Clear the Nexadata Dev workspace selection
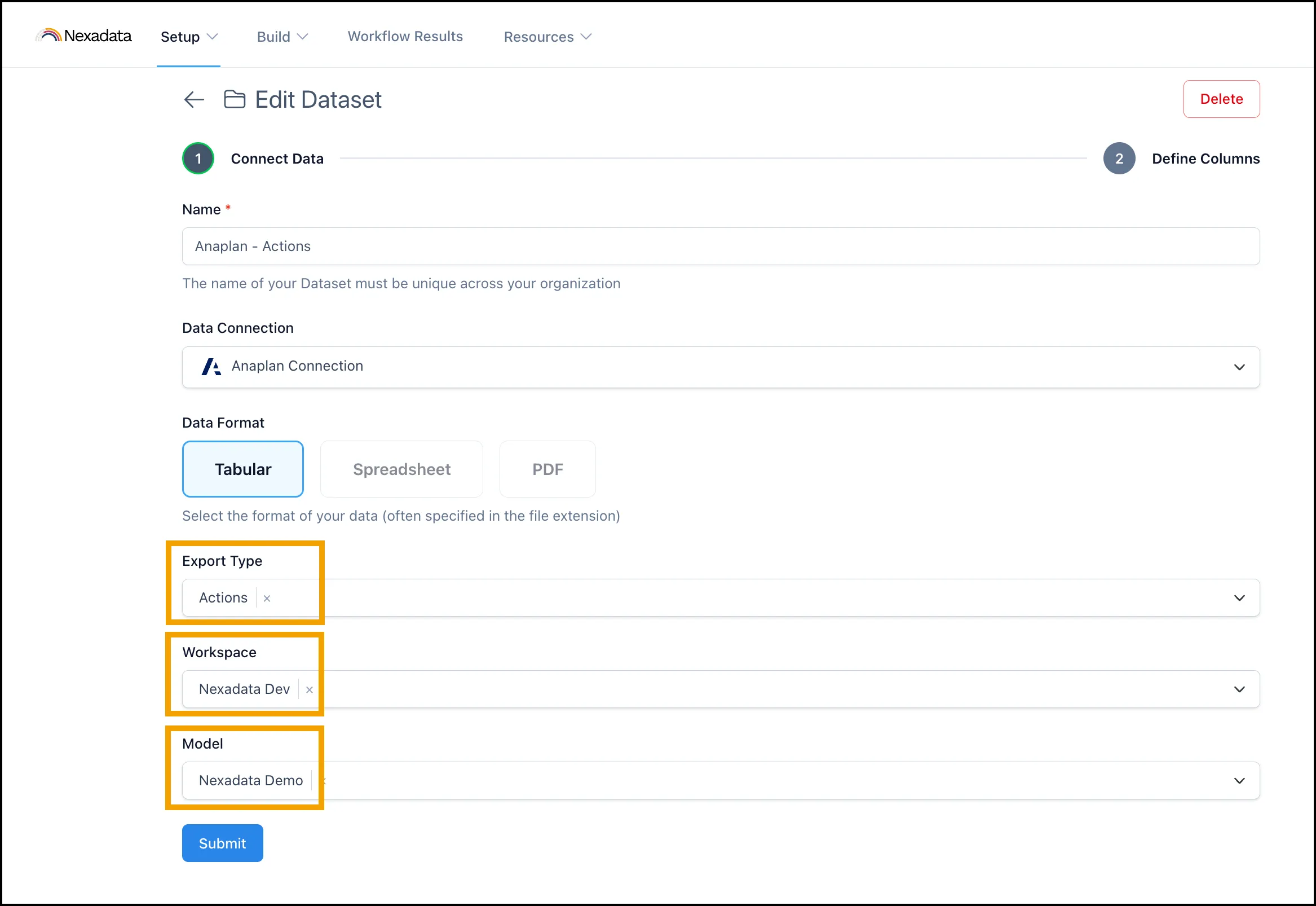This screenshot has width=1316, height=906. click(x=309, y=690)
